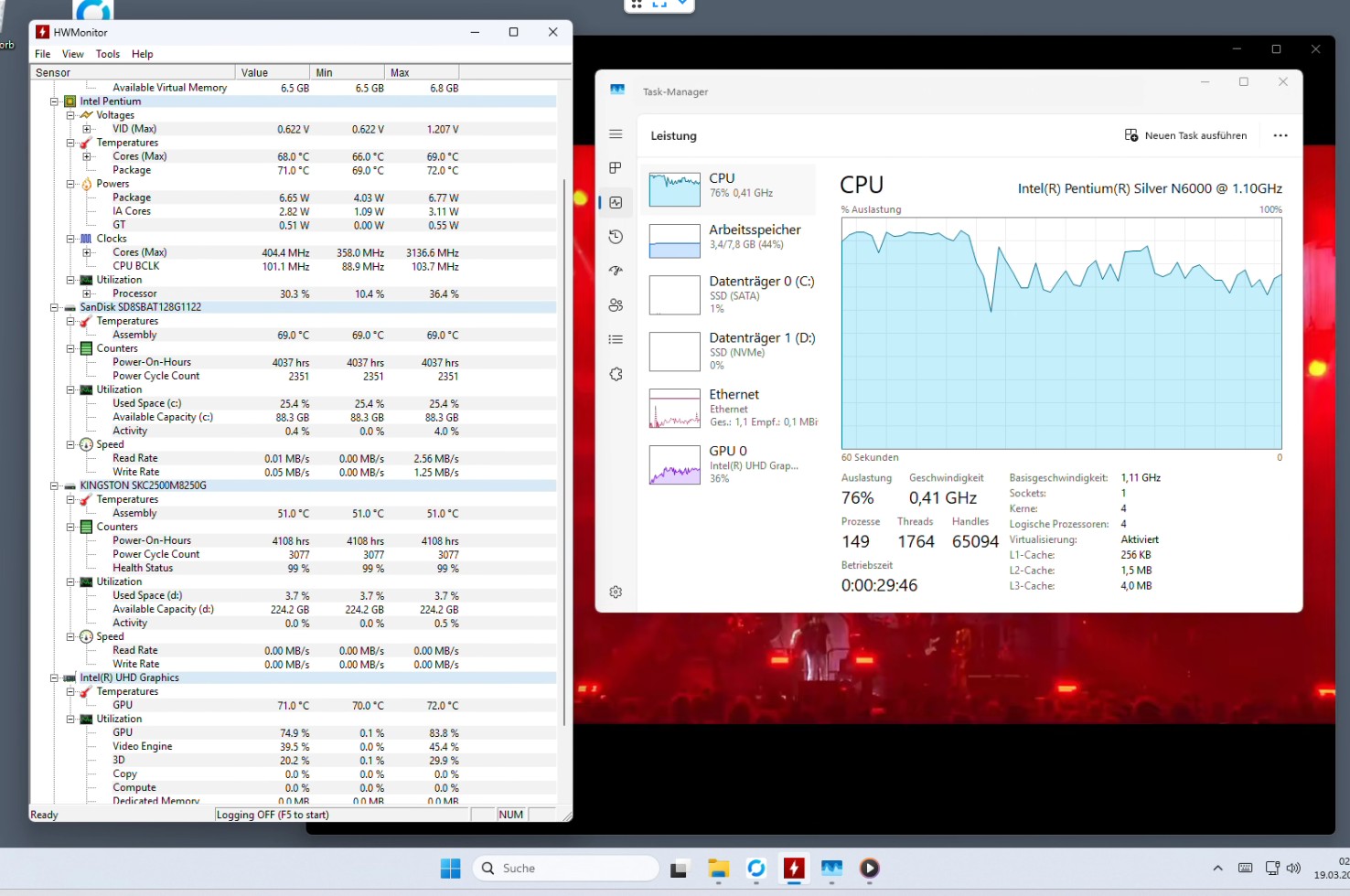Open the Prozesse page icon in Task-Manager sidebar
Viewport: 1350px width, 896px height.
click(616, 168)
